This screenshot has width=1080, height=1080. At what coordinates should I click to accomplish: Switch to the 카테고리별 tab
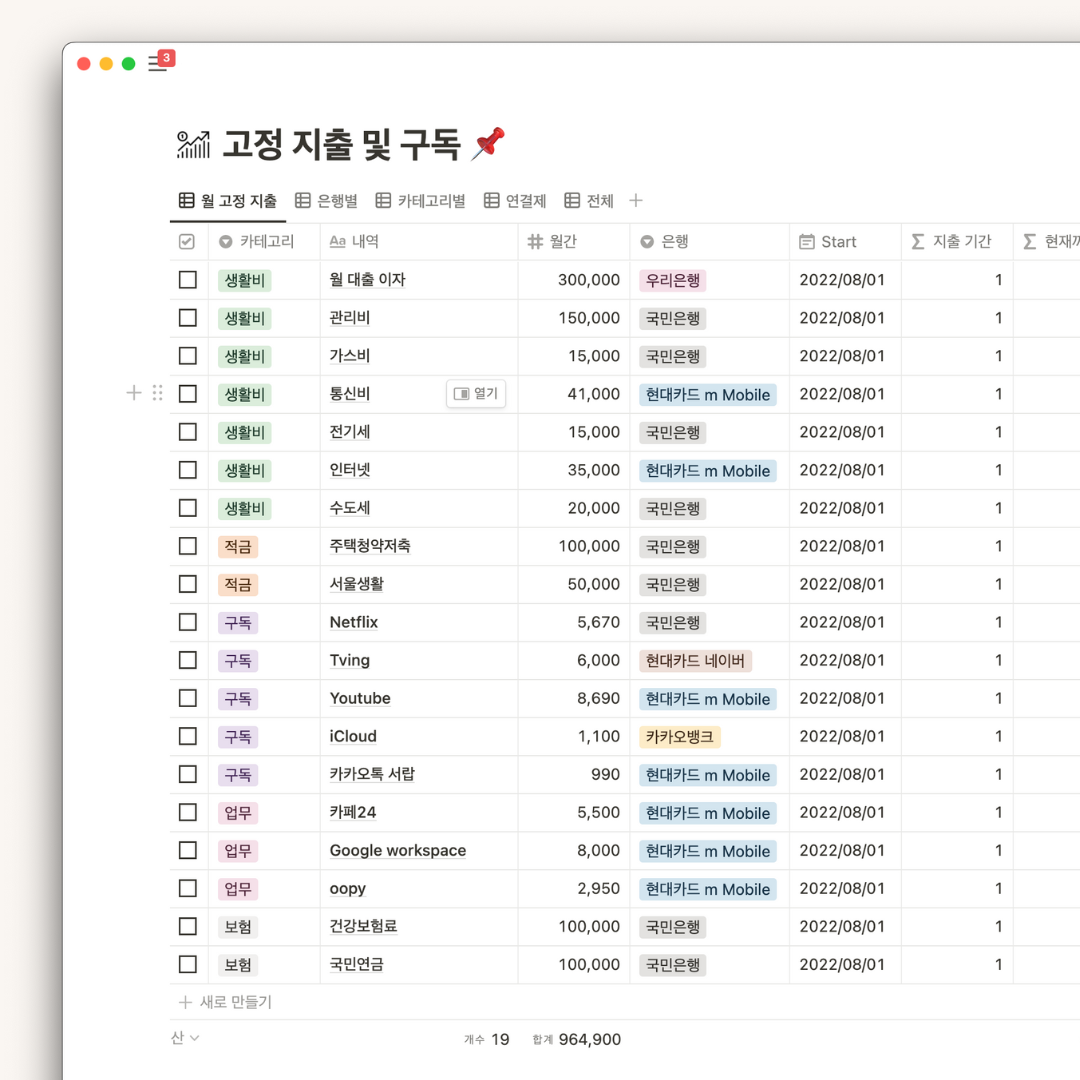pyautogui.click(x=420, y=201)
